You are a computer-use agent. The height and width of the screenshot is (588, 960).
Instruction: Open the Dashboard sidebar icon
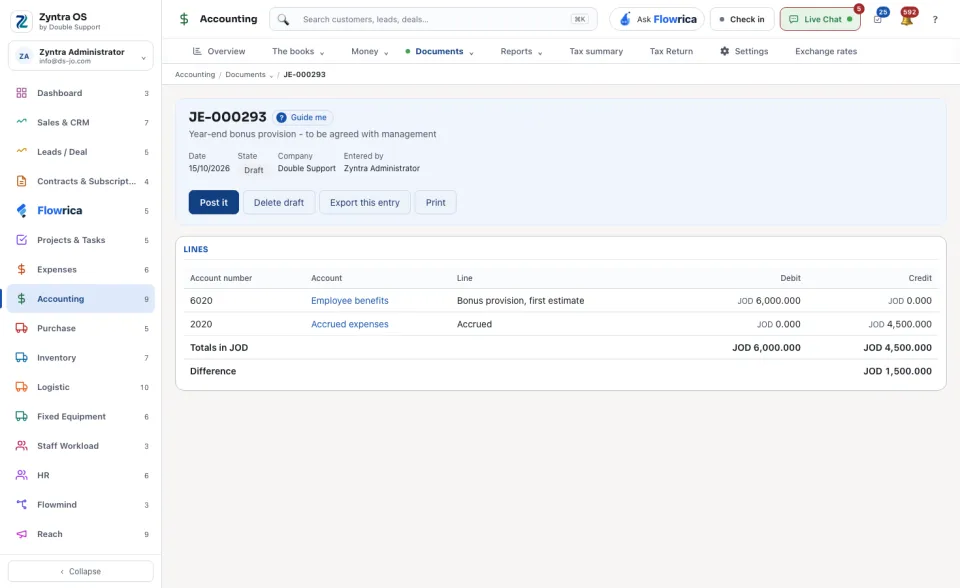21,93
